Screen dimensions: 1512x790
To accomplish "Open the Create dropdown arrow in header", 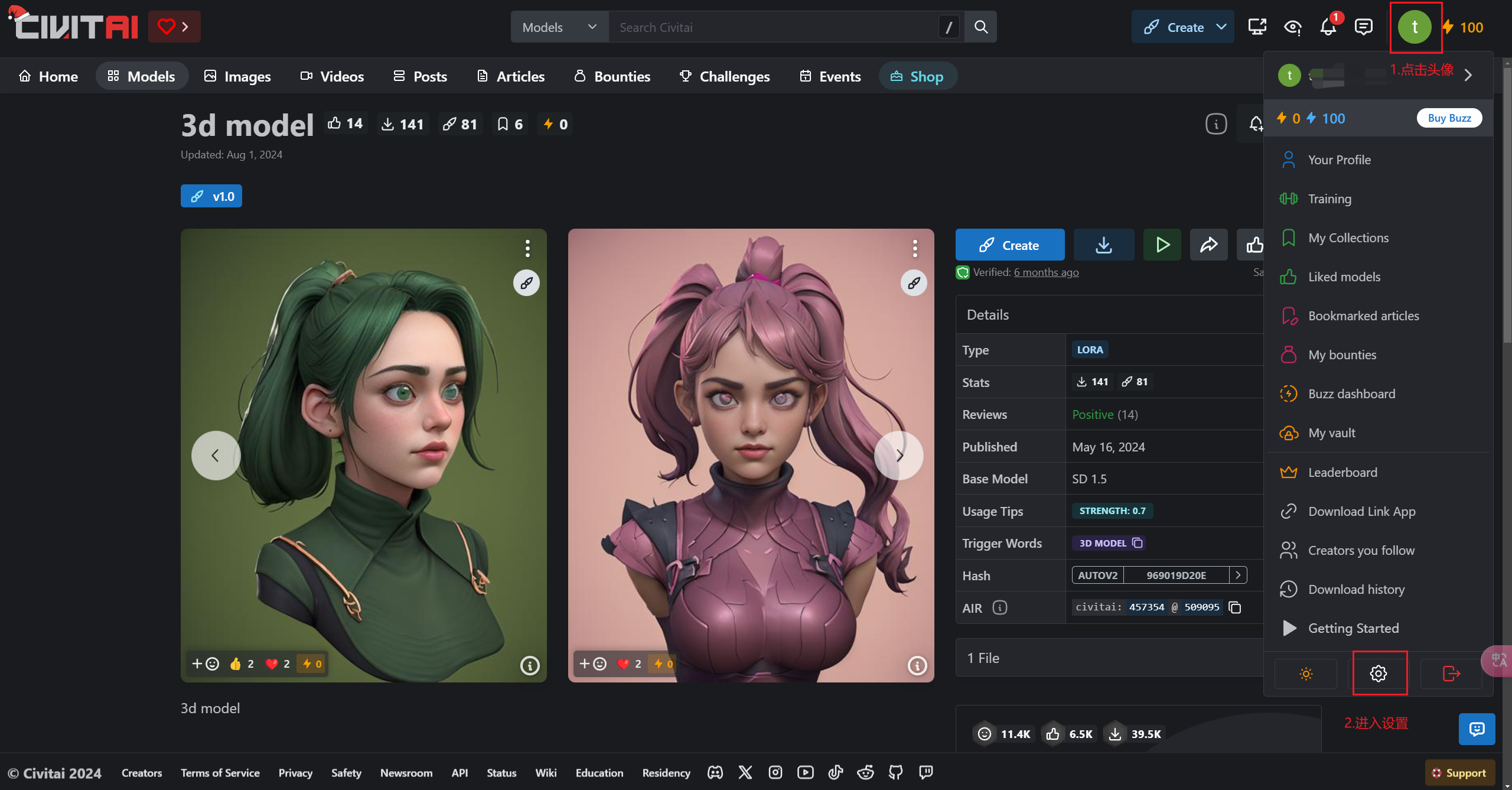I will point(1221,27).
